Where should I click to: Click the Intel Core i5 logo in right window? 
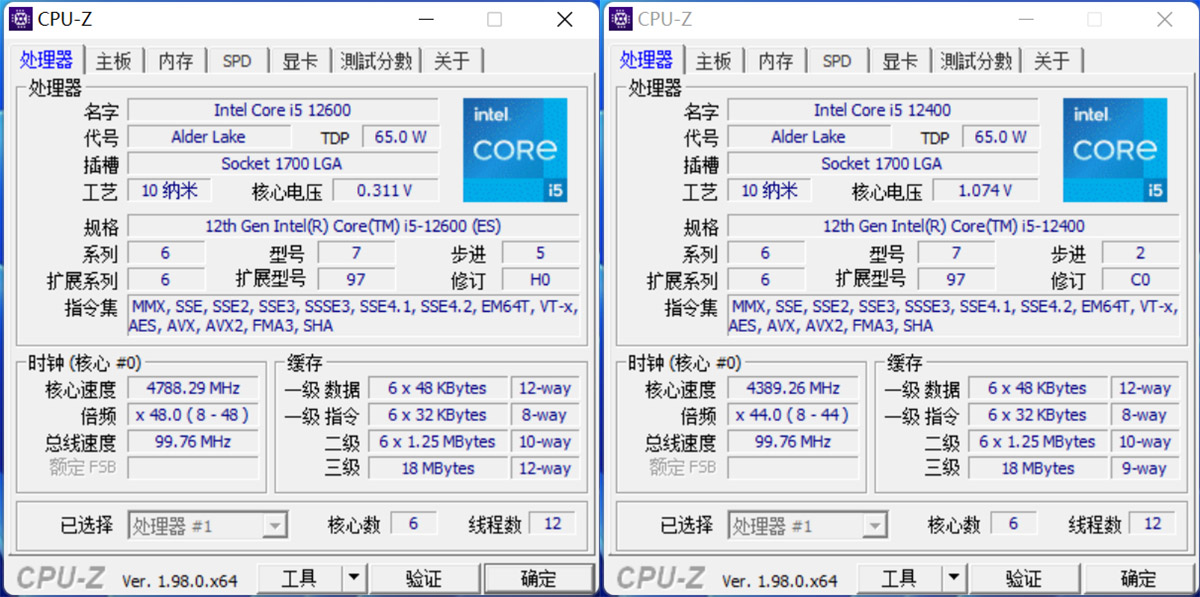click(x=1115, y=150)
